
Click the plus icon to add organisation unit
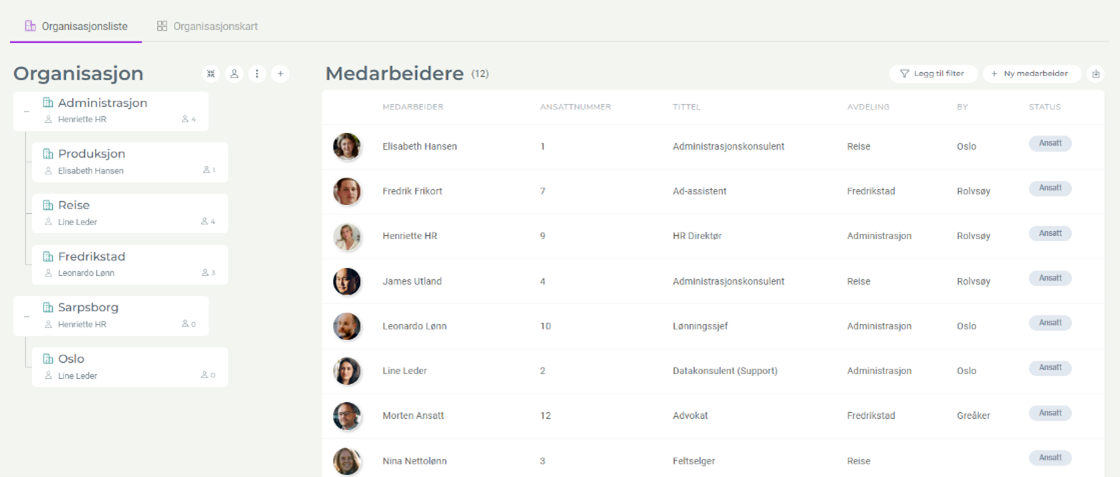click(x=280, y=73)
